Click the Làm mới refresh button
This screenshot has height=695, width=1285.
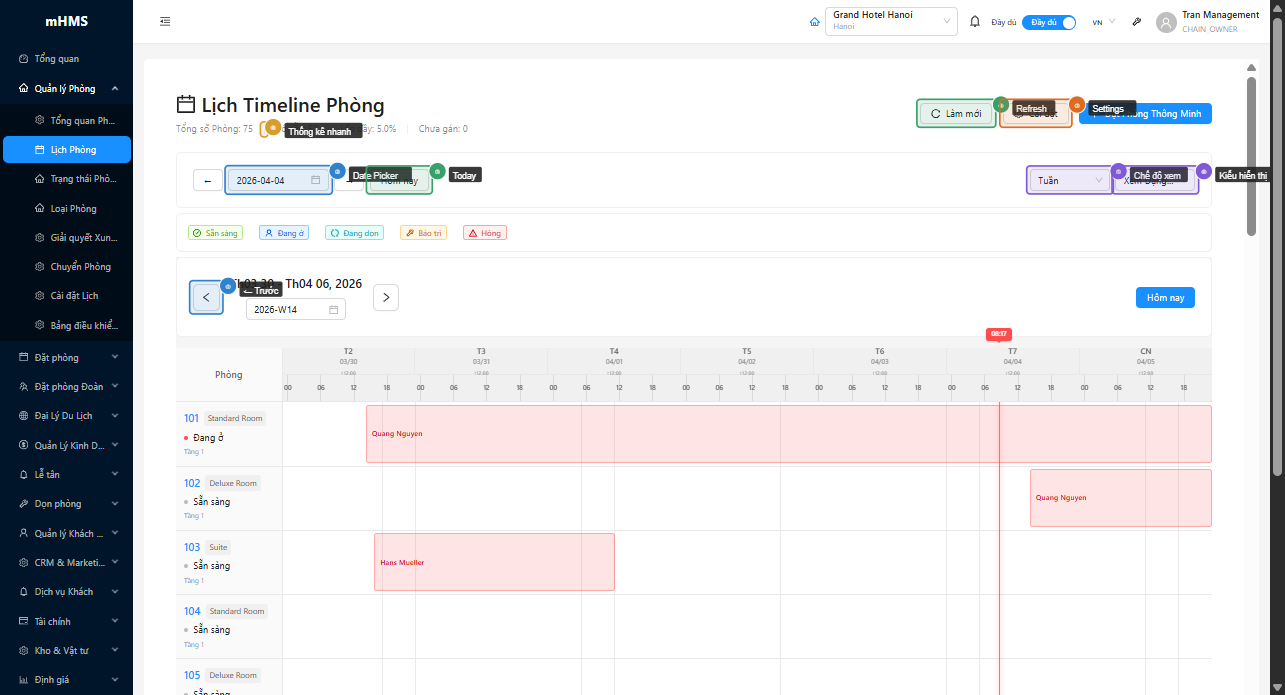[x=955, y=114]
